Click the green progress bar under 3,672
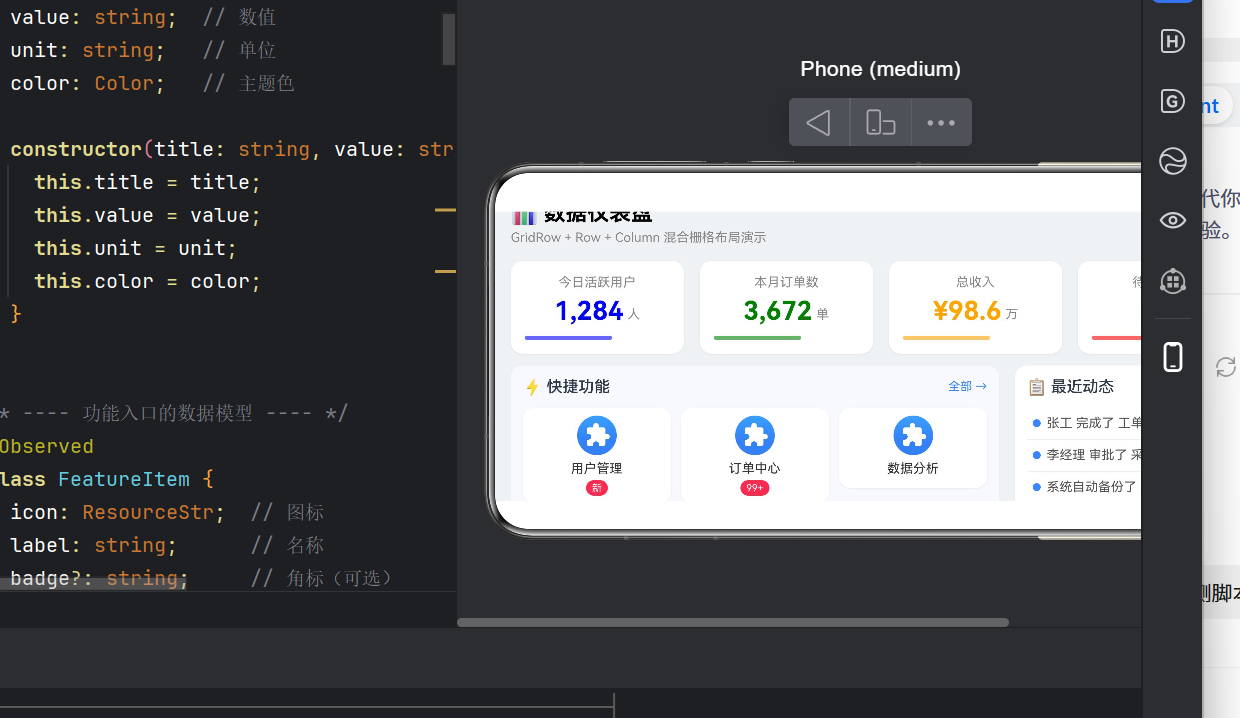Image resolution: width=1240 pixels, height=718 pixels. [x=757, y=338]
